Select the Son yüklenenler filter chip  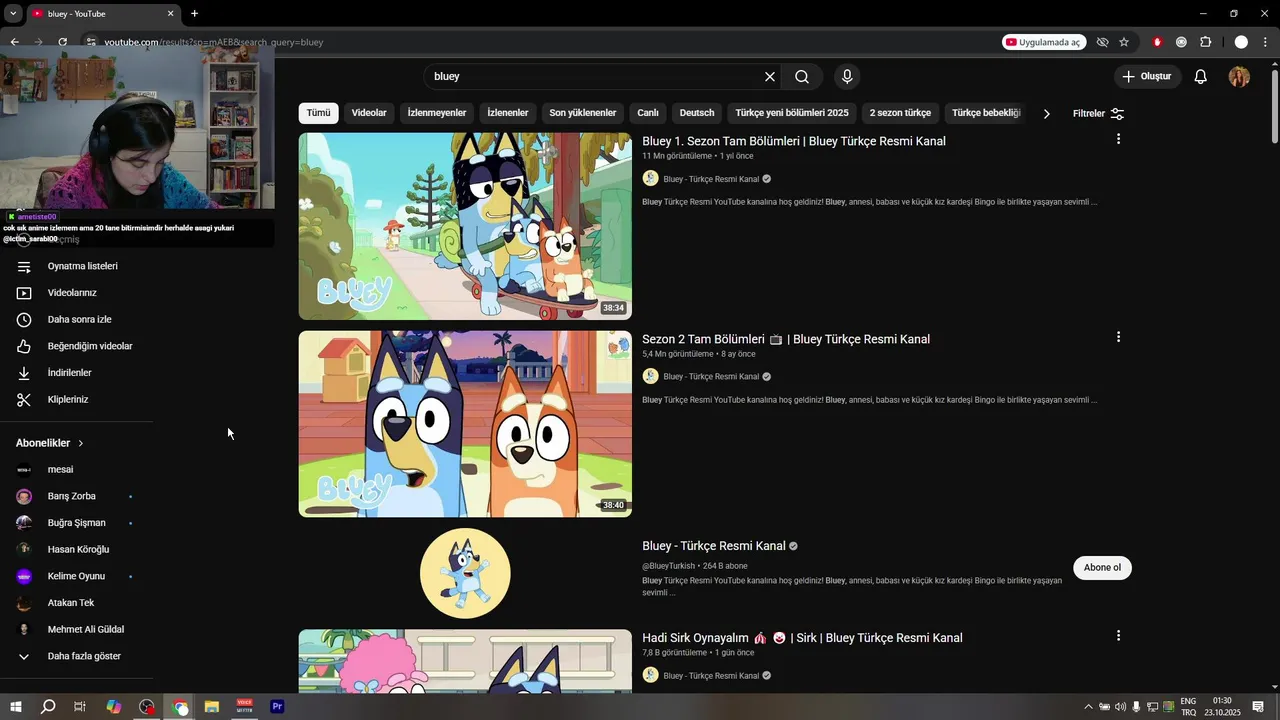tap(583, 113)
